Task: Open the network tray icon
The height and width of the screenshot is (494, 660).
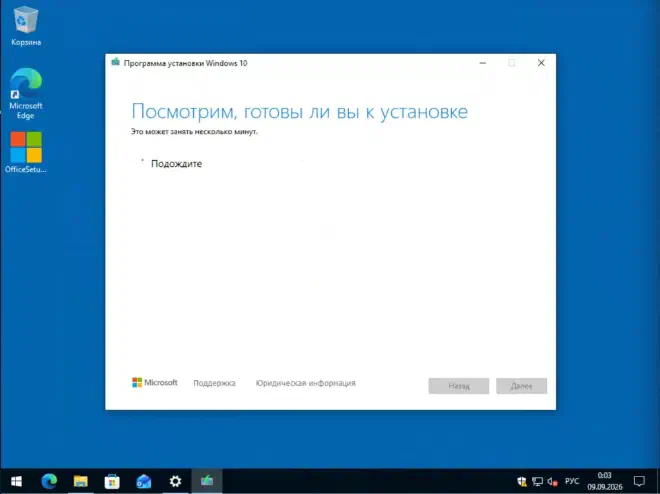Action: pyautogui.click(x=537, y=481)
